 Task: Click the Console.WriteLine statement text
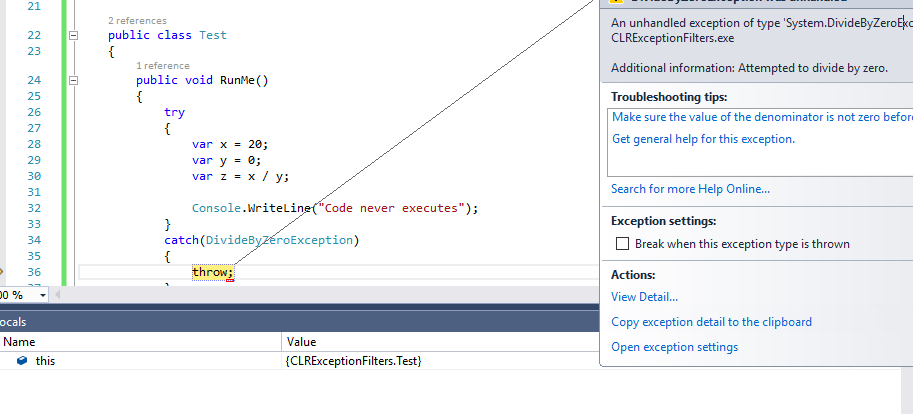pyautogui.click(x=335, y=208)
